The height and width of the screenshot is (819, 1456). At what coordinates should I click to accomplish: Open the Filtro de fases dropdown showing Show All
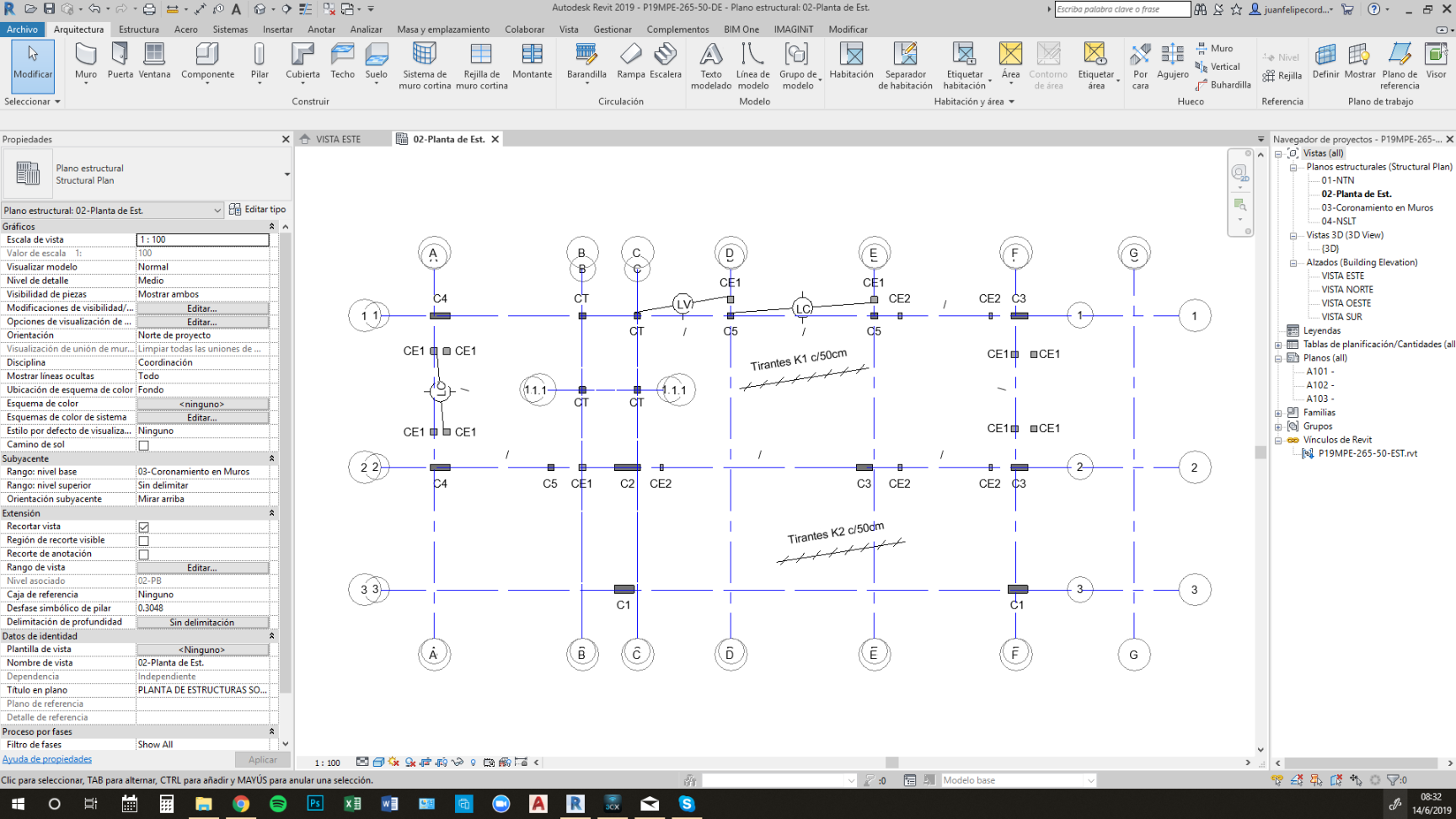[x=202, y=744]
